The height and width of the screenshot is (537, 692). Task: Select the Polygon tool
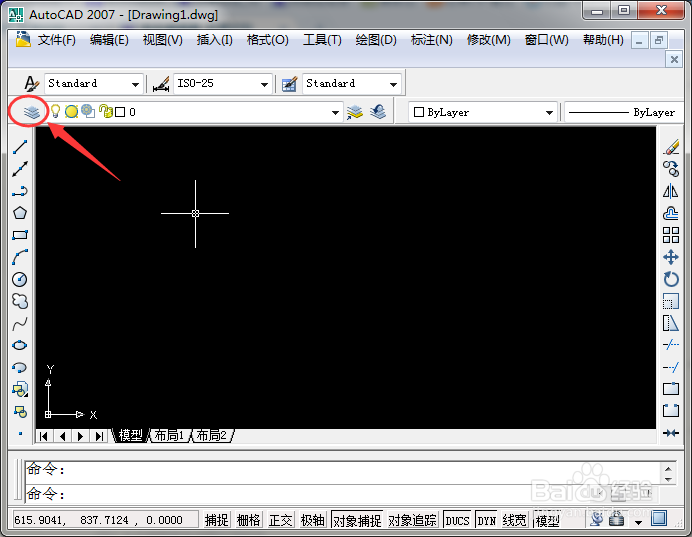pyautogui.click(x=20, y=213)
